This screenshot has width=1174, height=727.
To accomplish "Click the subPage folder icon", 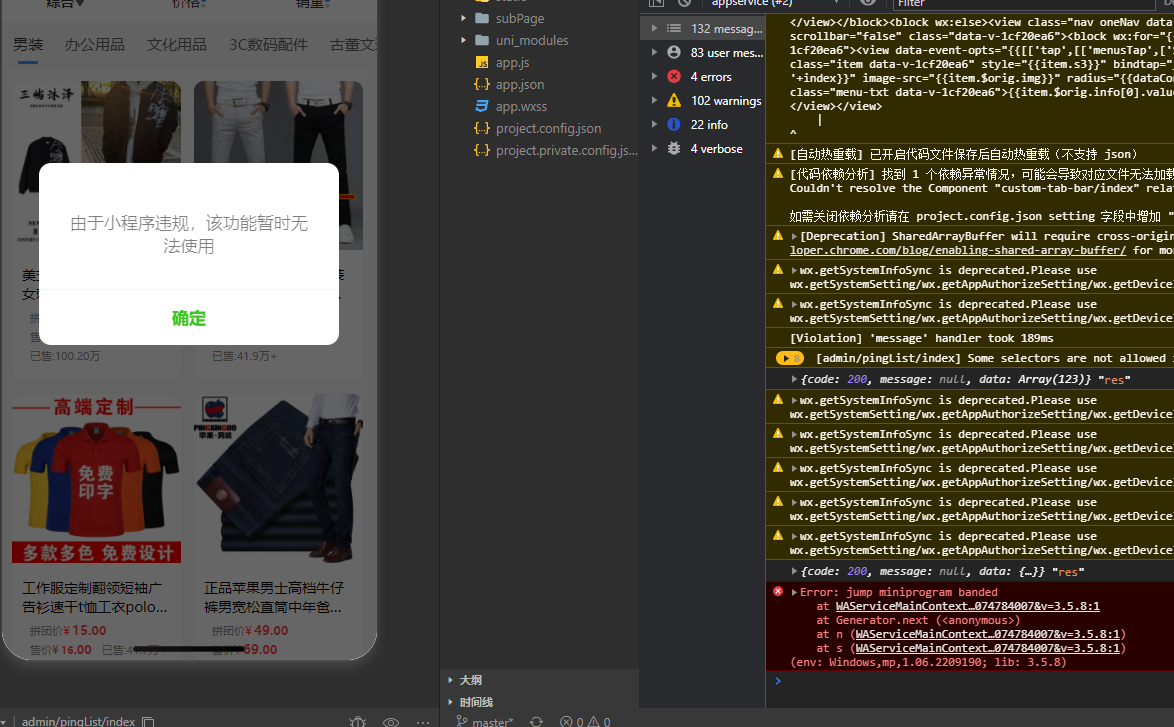I will [482, 18].
